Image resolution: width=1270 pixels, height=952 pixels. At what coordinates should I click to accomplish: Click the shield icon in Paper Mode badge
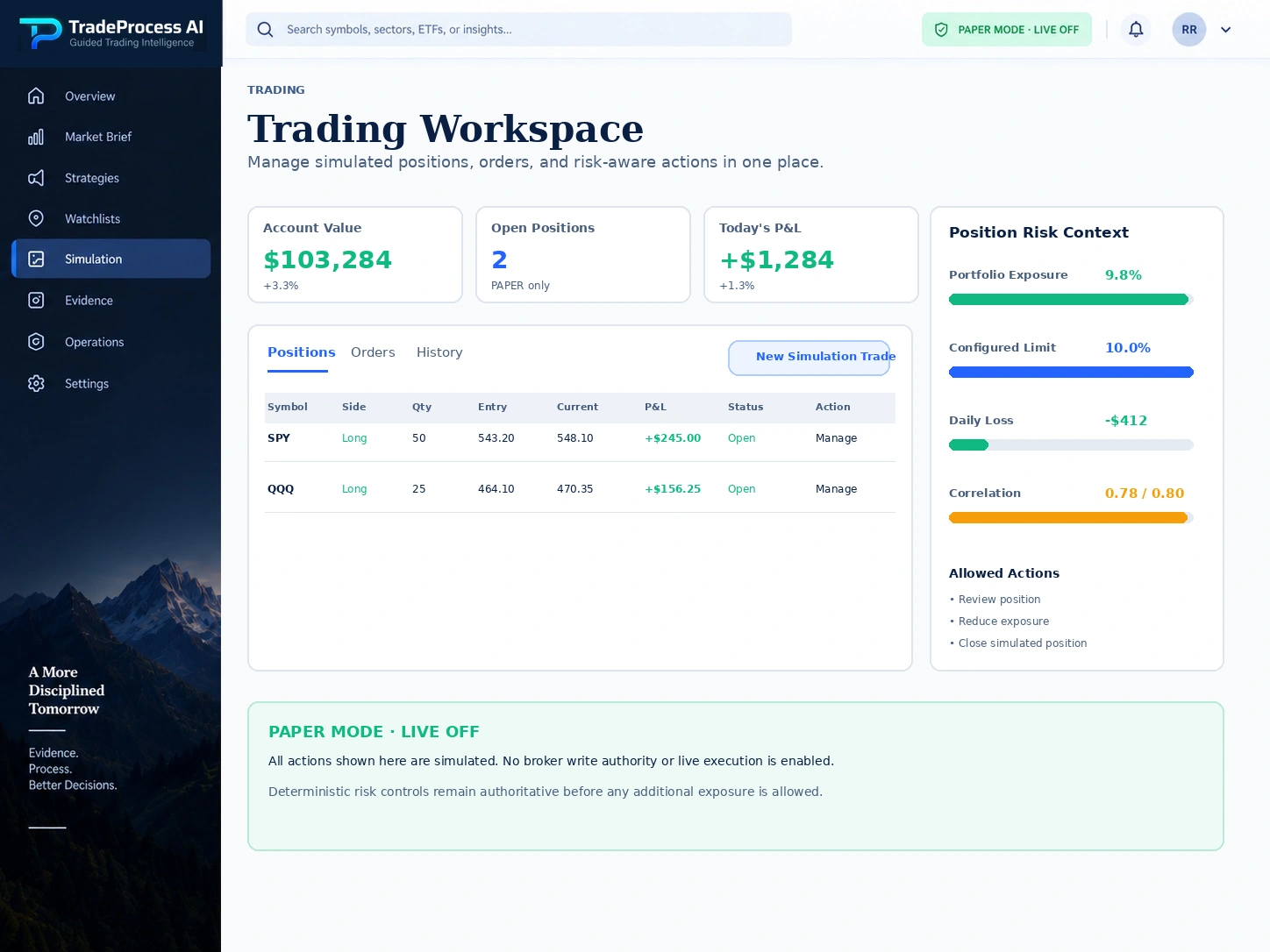pyautogui.click(x=941, y=29)
